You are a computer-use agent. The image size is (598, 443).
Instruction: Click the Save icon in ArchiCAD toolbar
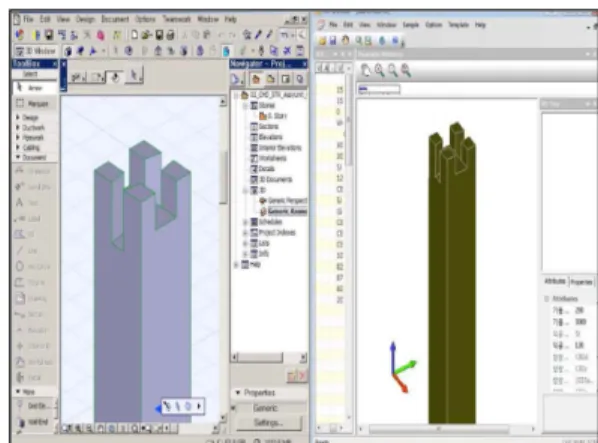click(159, 35)
